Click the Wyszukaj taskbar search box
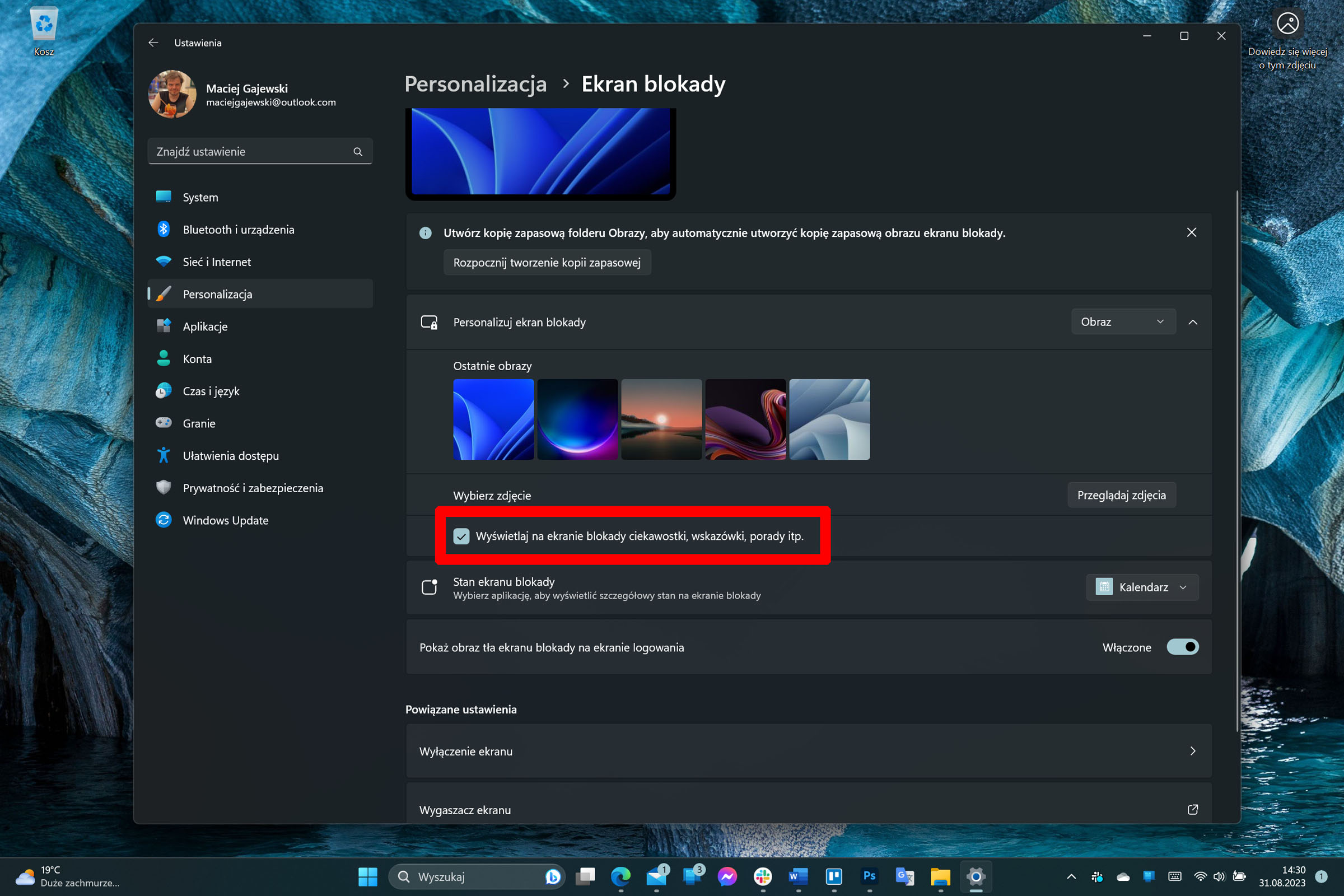 click(x=477, y=876)
